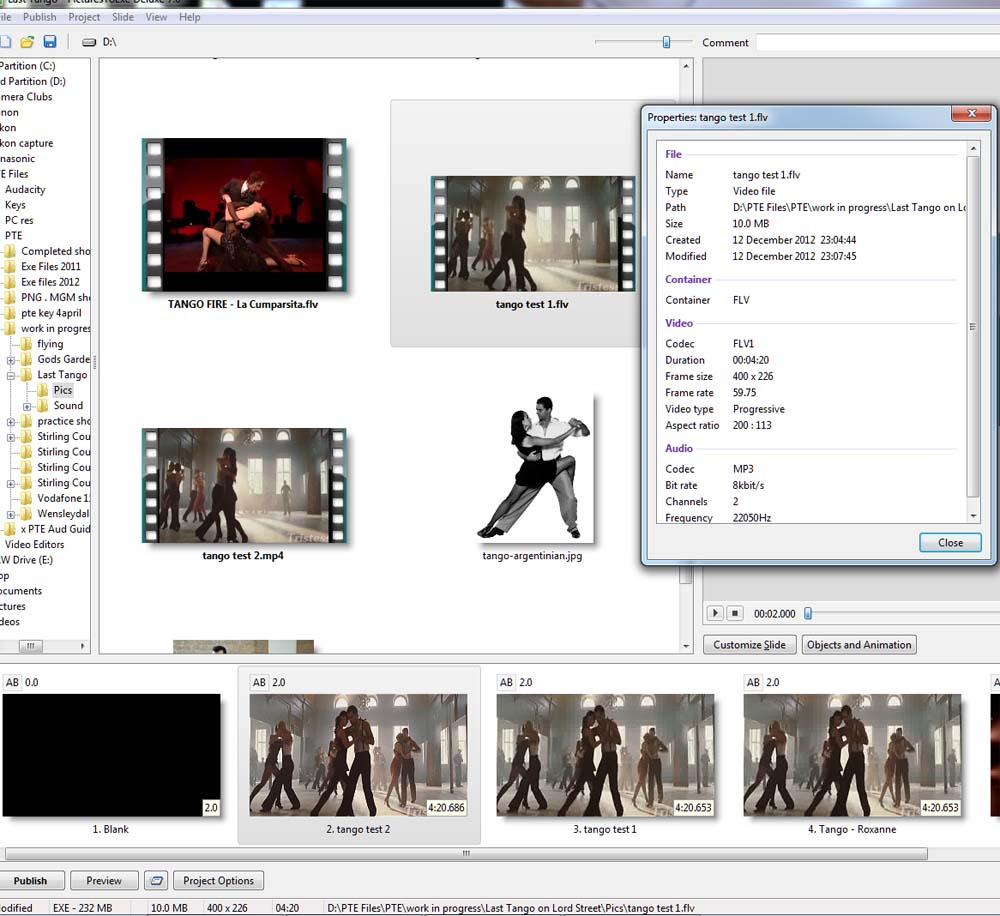Click the Path value in the Properties dialog
1000x916 pixels.
(849, 207)
